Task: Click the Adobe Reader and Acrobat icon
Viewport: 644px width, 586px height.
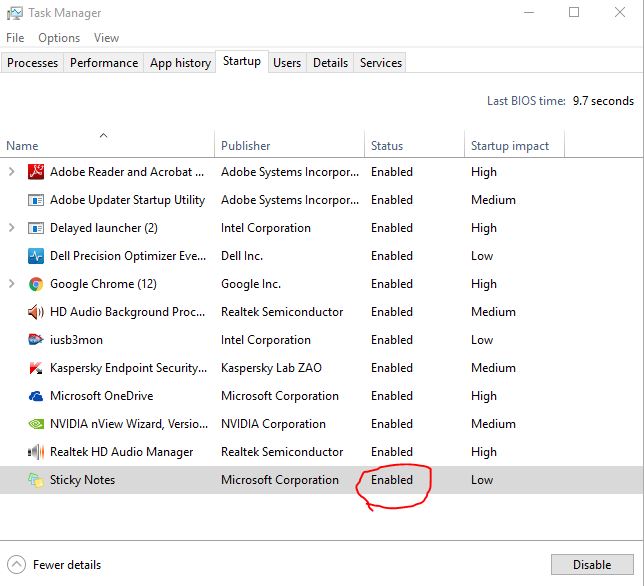Action: [x=36, y=172]
